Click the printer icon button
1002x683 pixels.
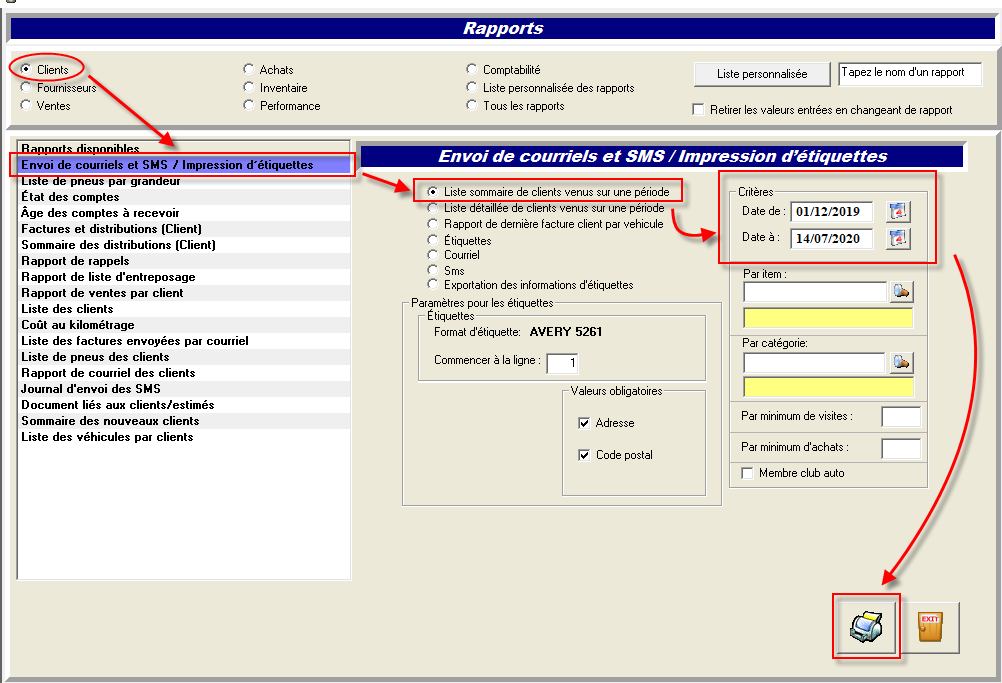tap(866, 626)
